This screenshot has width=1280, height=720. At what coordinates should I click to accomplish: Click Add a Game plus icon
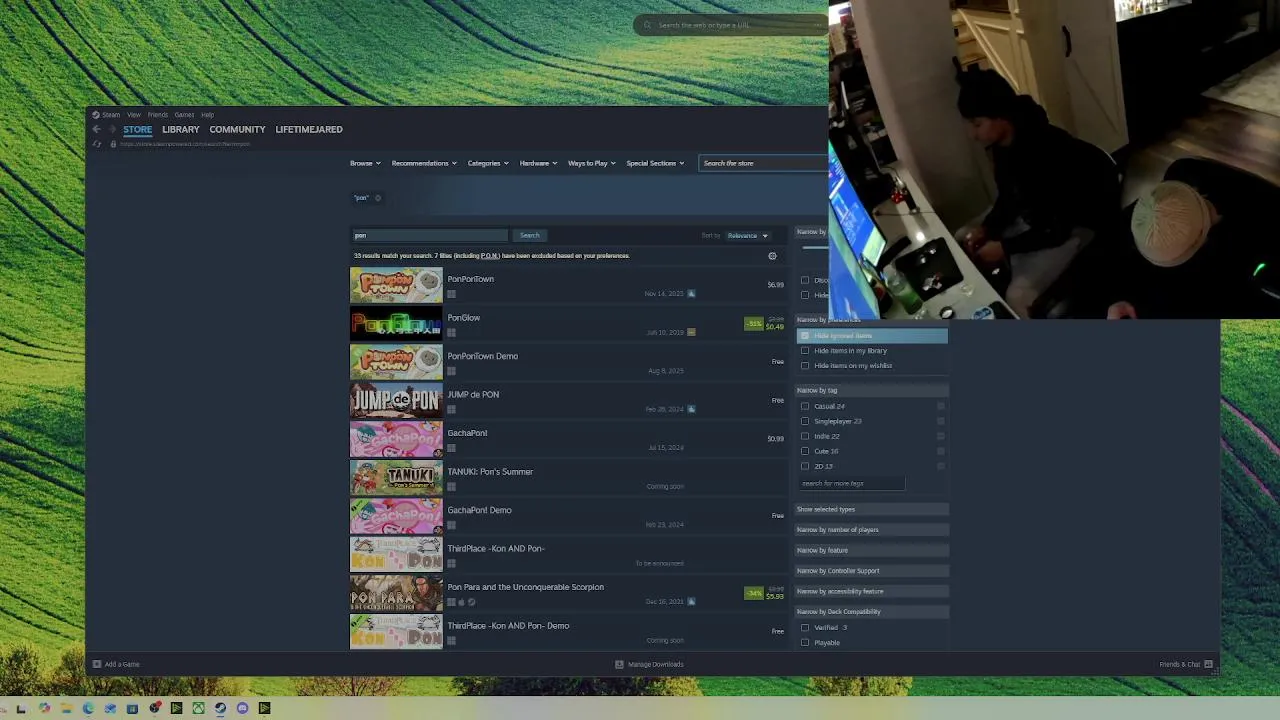tap(97, 664)
